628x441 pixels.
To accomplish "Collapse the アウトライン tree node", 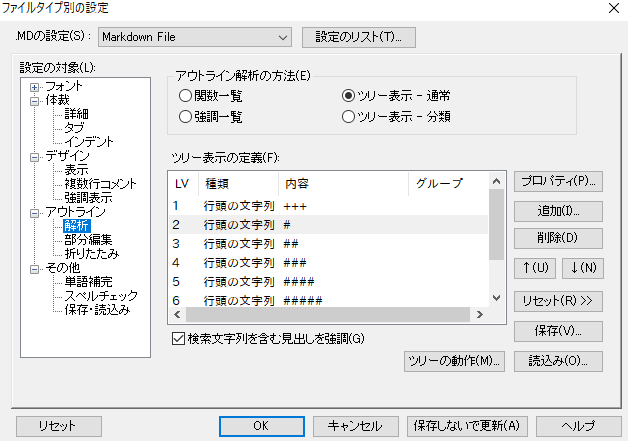I will point(34,213).
